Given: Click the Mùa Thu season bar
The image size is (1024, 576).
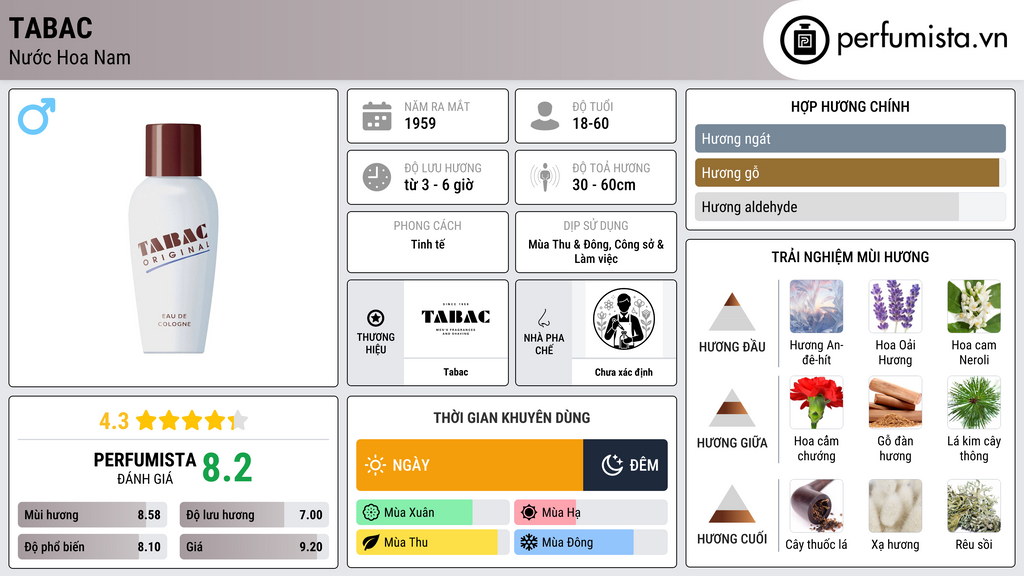Looking at the screenshot, I should coord(432,542).
